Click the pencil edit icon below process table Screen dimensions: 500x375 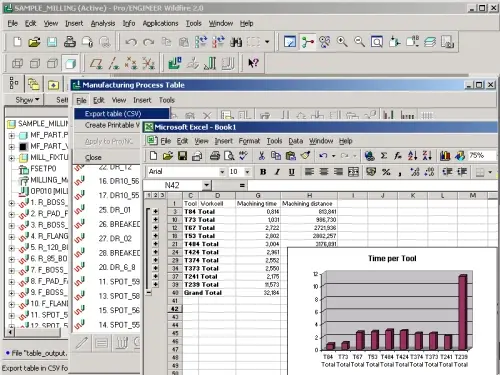coord(82,343)
